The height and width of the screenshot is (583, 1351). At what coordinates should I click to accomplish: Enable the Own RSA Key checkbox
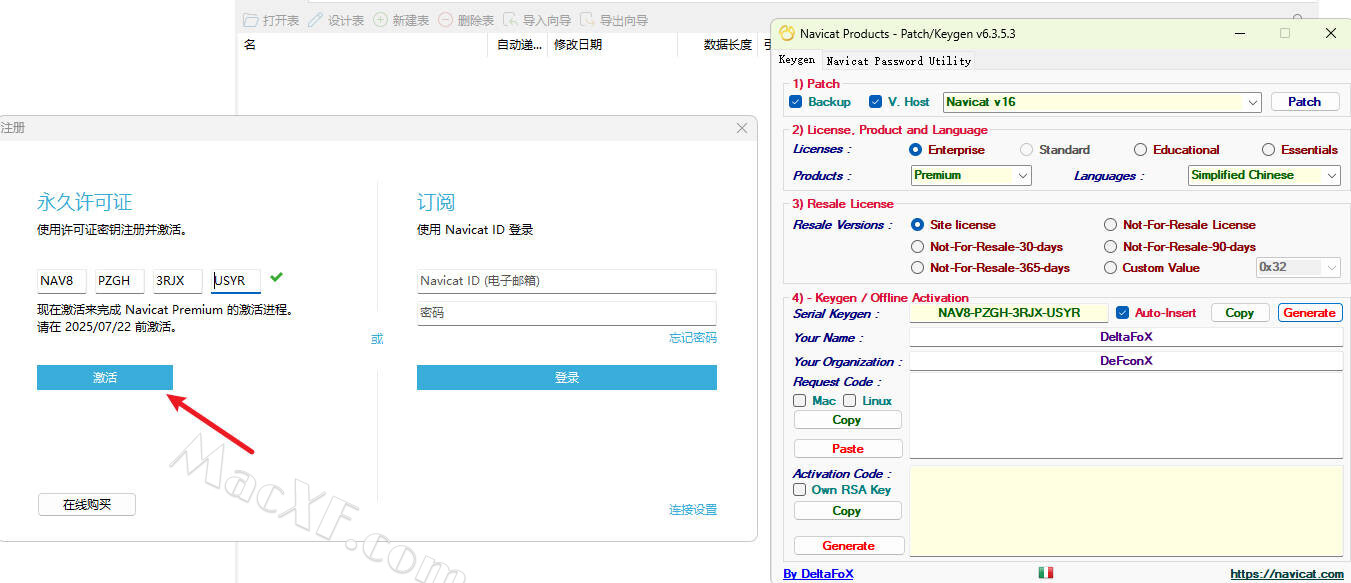[x=800, y=490]
